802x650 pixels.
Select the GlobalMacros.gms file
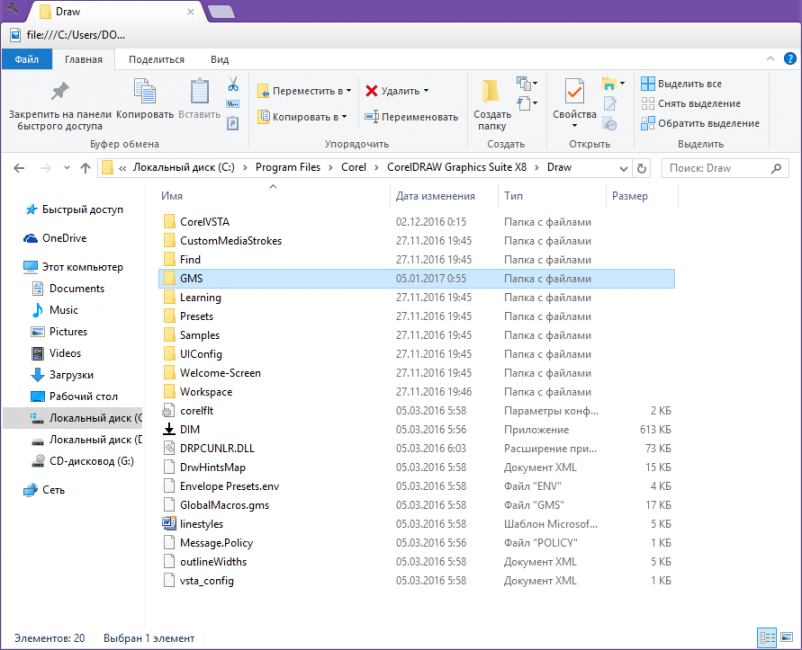[224, 505]
